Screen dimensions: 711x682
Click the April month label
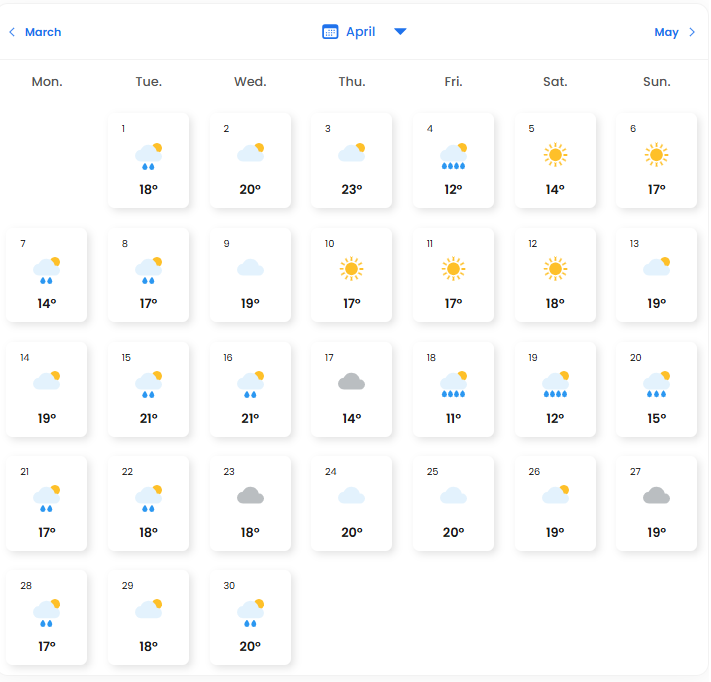click(x=360, y=32)
